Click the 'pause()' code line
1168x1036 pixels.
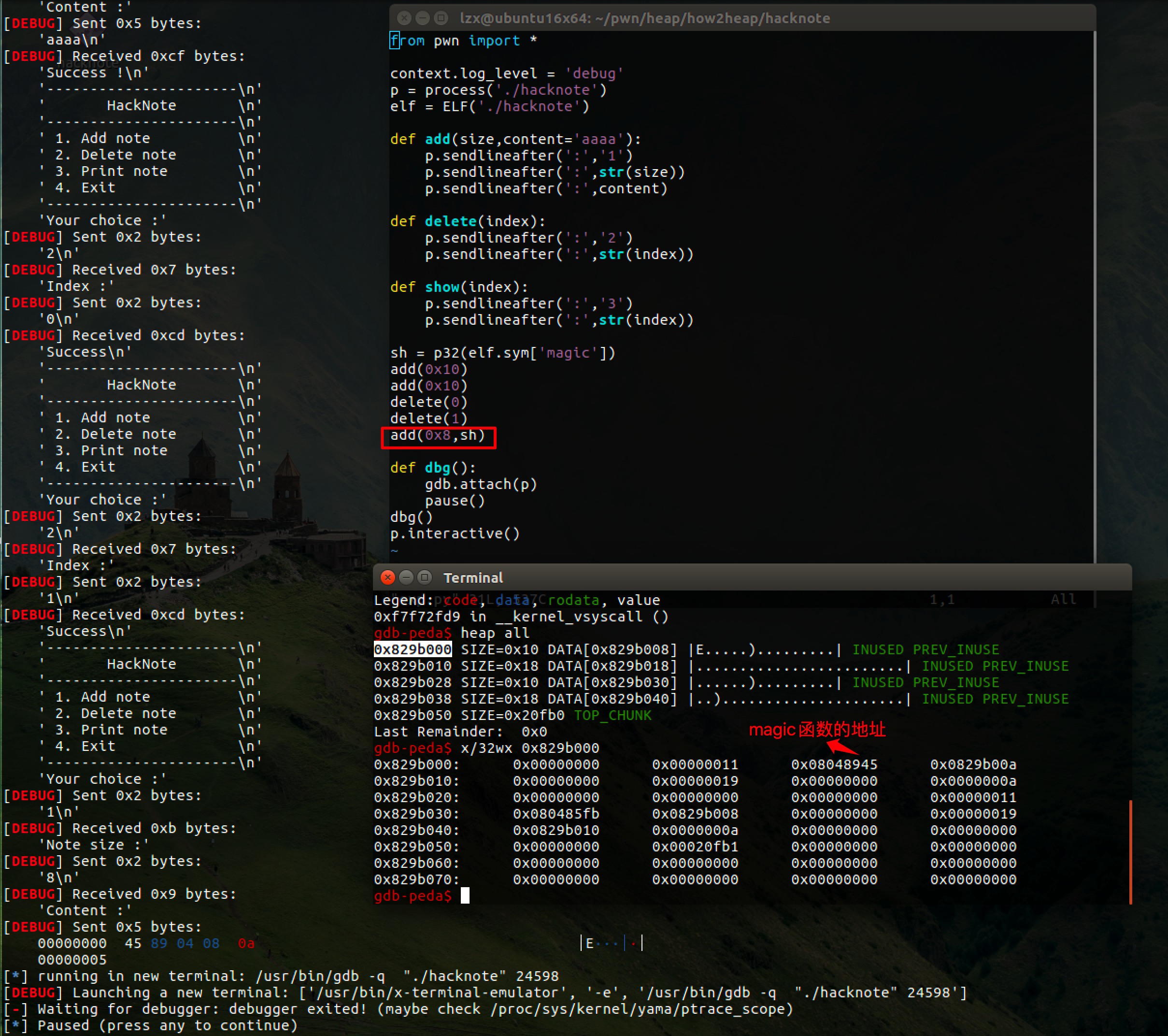pyautogui.click(x=454, y=501)
